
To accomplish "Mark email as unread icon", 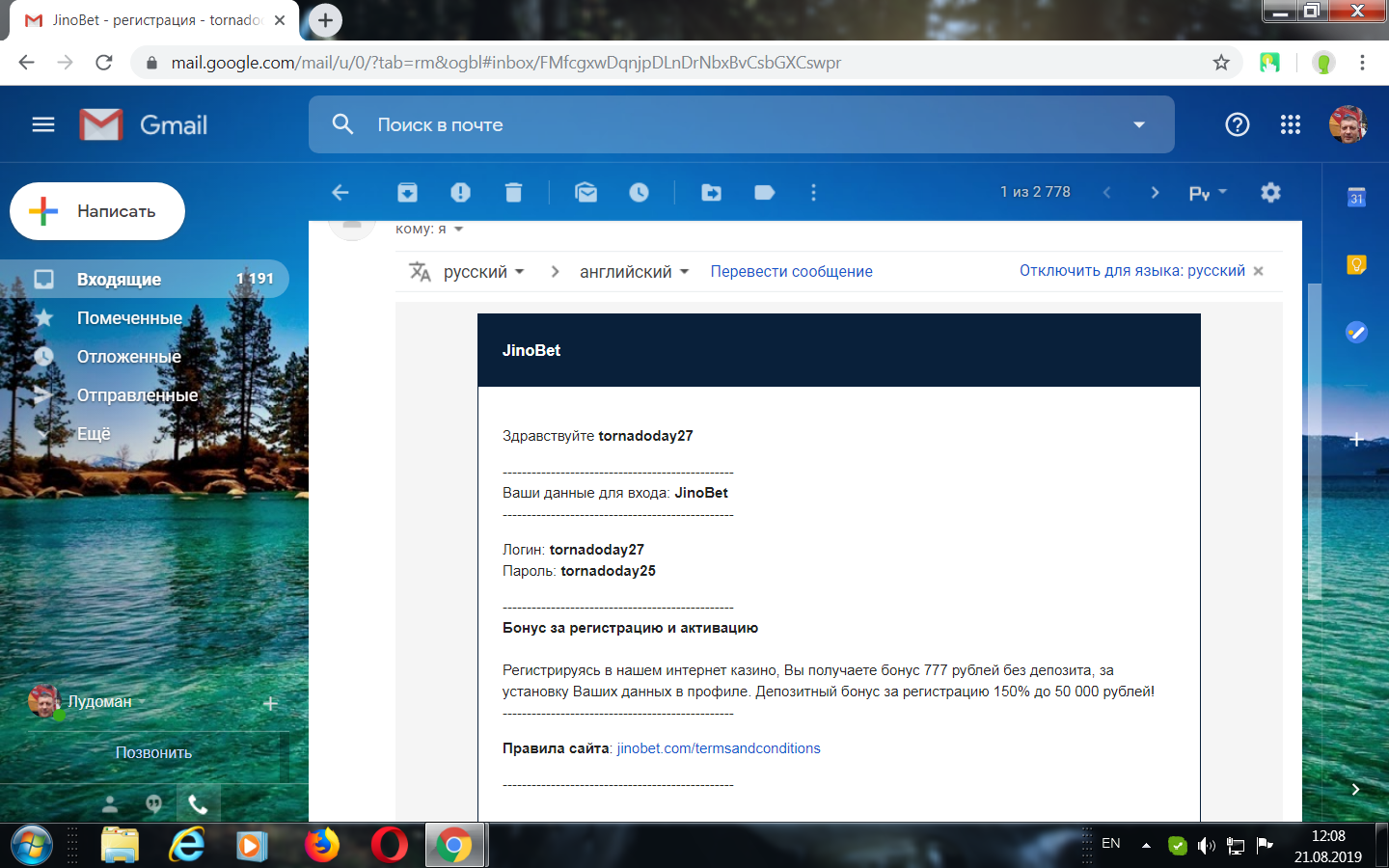I will click(x=586, y=192).
